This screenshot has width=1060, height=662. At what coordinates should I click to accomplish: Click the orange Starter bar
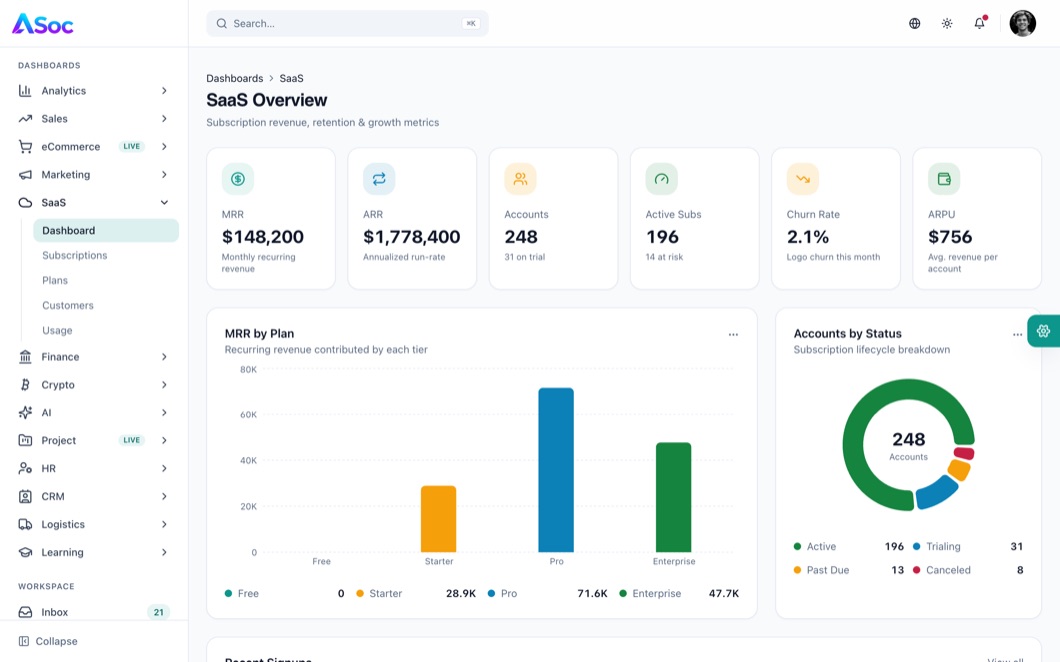click(x=439, y=519)
